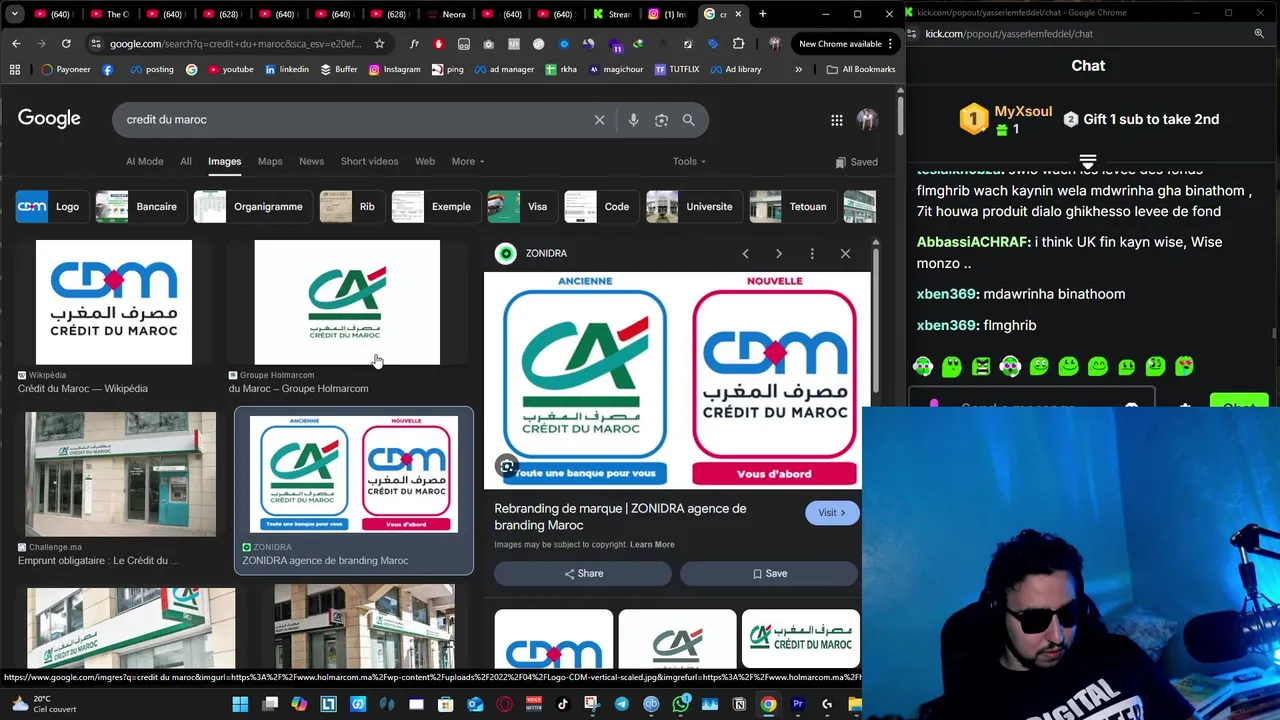The height and width of the screenshot is (720, 1280).
Task: Expand the More search categories dropdown
Action: click(468, 161)
